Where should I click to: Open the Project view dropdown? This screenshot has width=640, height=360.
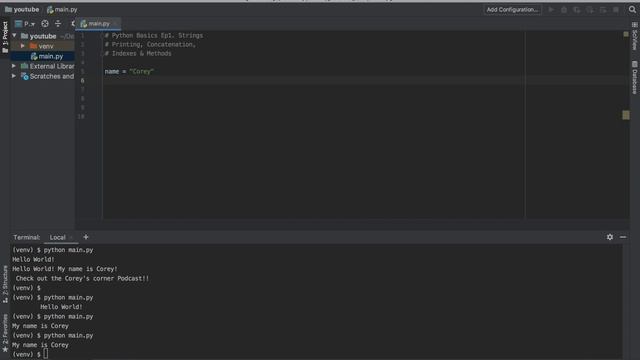pos(24,24)
